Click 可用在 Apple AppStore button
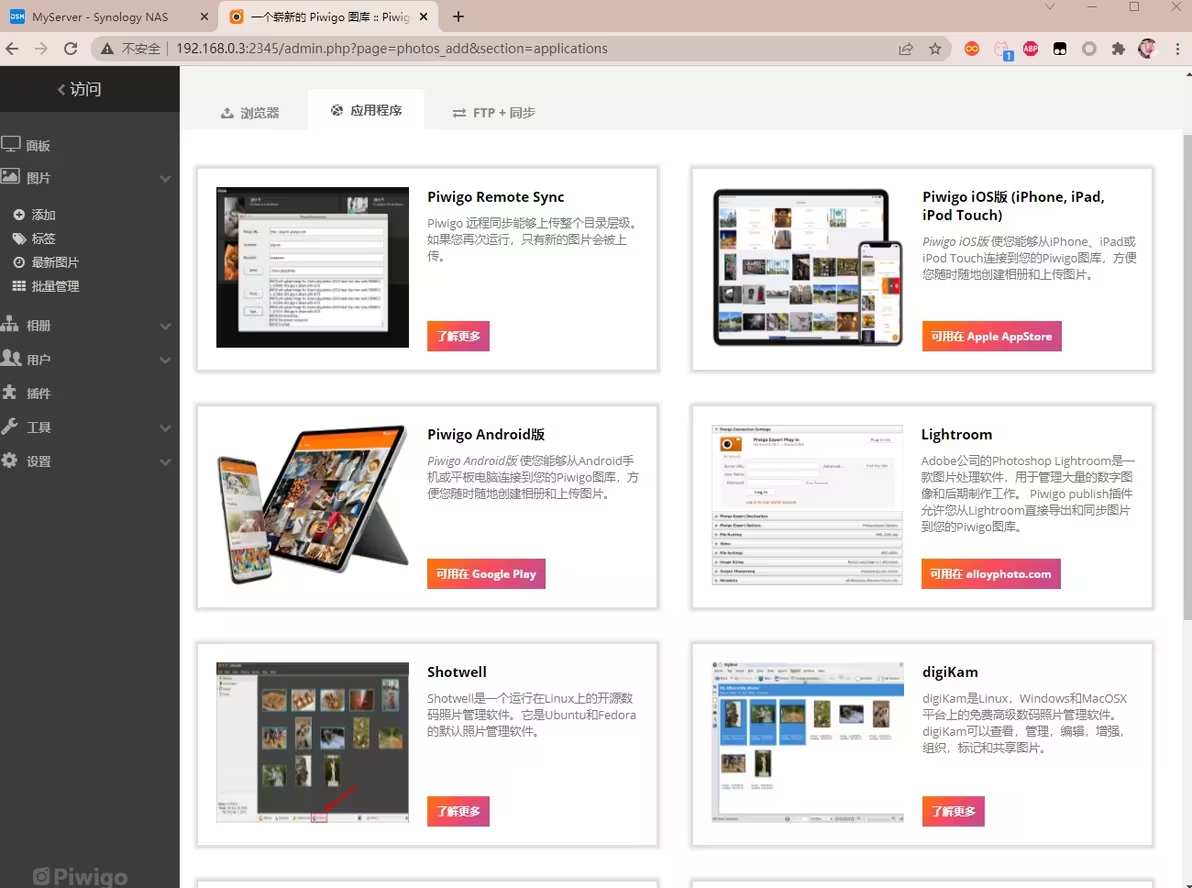The image size is (1192, 888). (991, 336)
